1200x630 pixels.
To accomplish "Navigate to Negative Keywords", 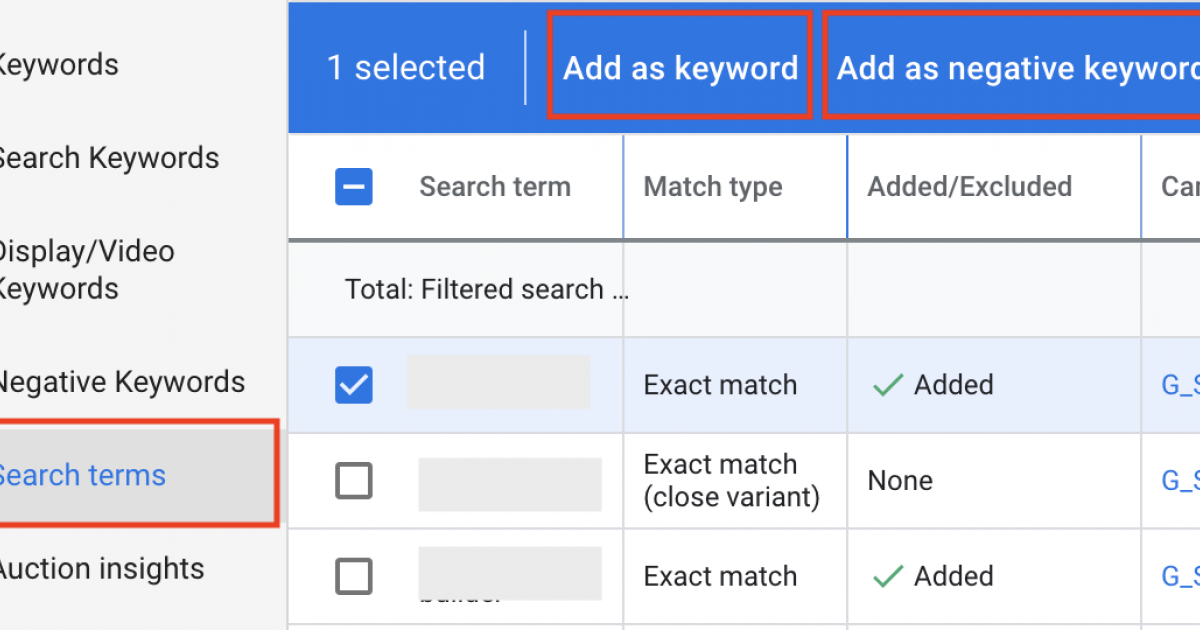I will 120,382.
